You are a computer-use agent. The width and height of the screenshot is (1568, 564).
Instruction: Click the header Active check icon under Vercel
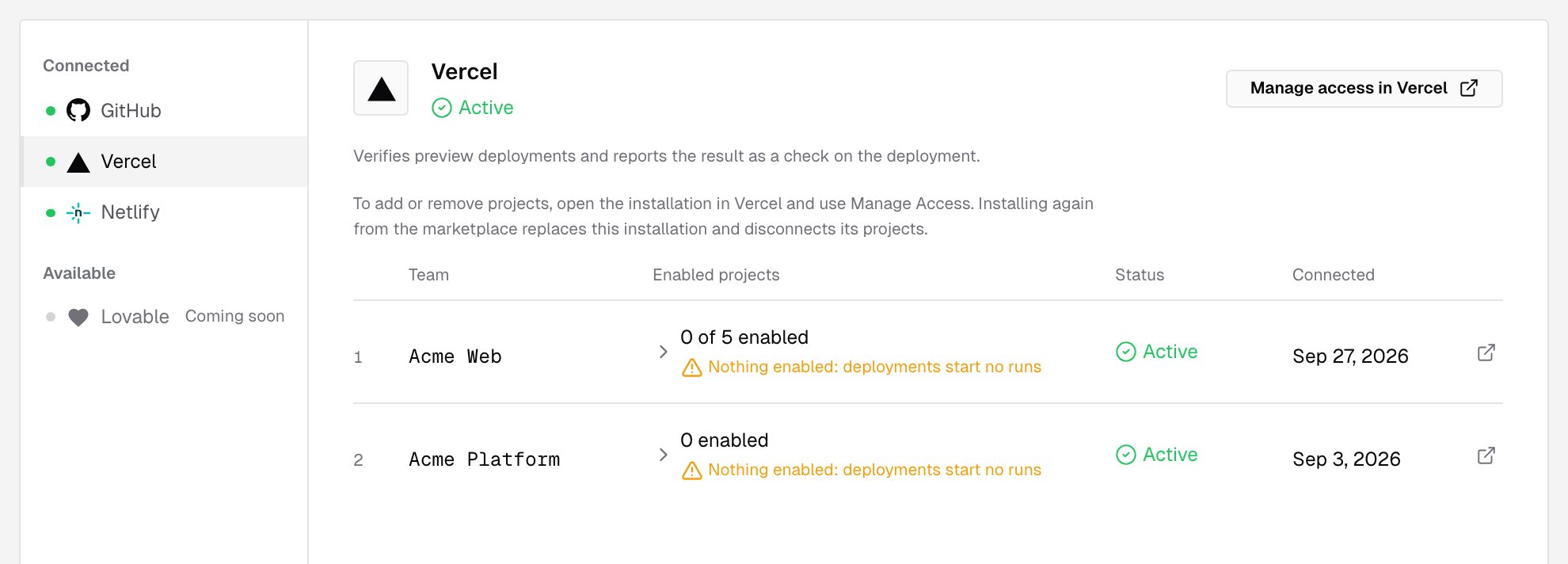[442, 108]
